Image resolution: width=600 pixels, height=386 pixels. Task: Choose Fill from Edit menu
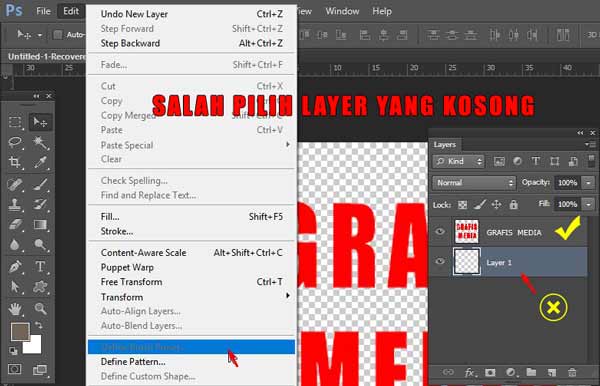point(191,217)
